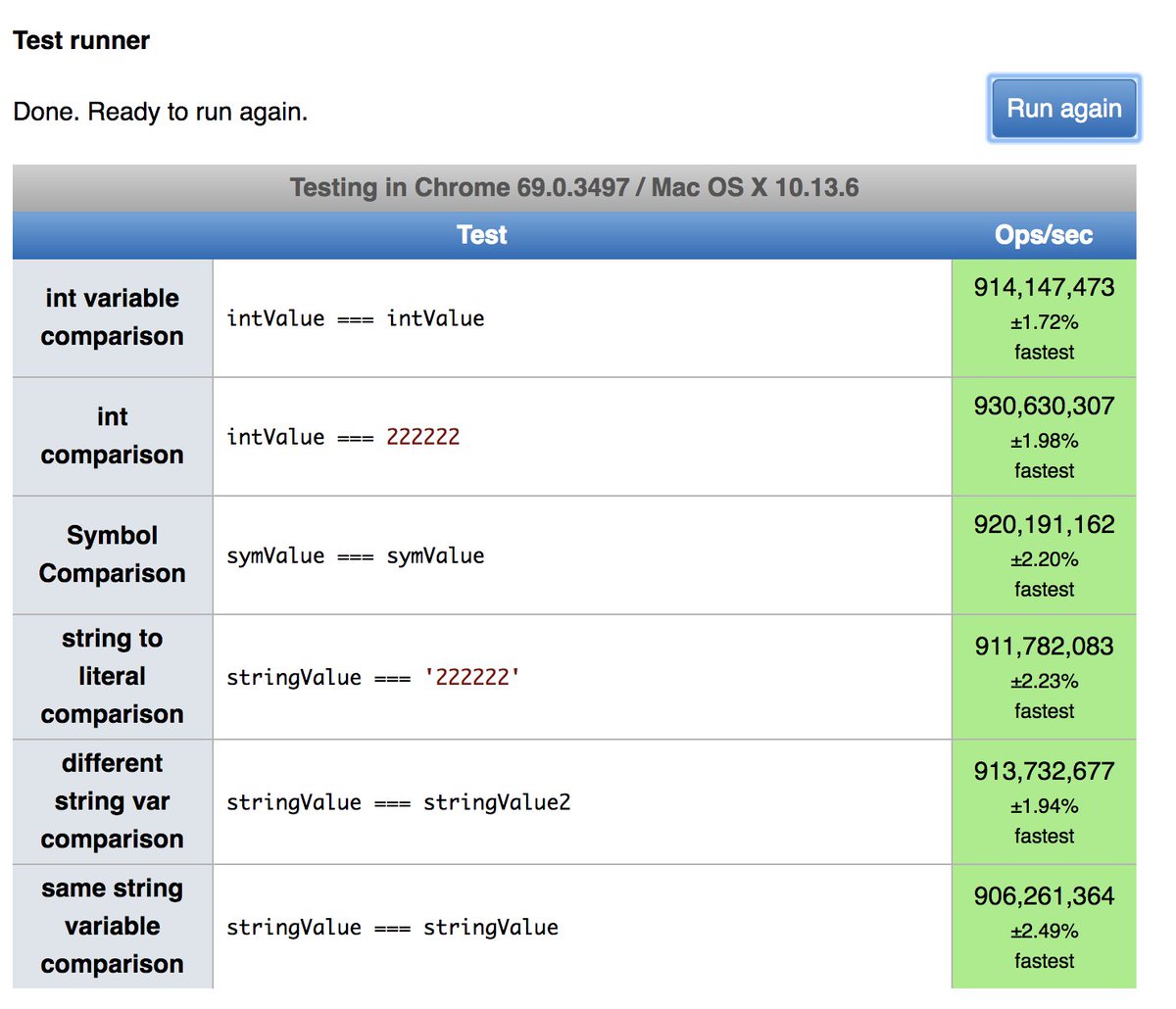Select code 'intValue === 222222'
This screenshot has height=1009, width=1176.
click(343, 437)
